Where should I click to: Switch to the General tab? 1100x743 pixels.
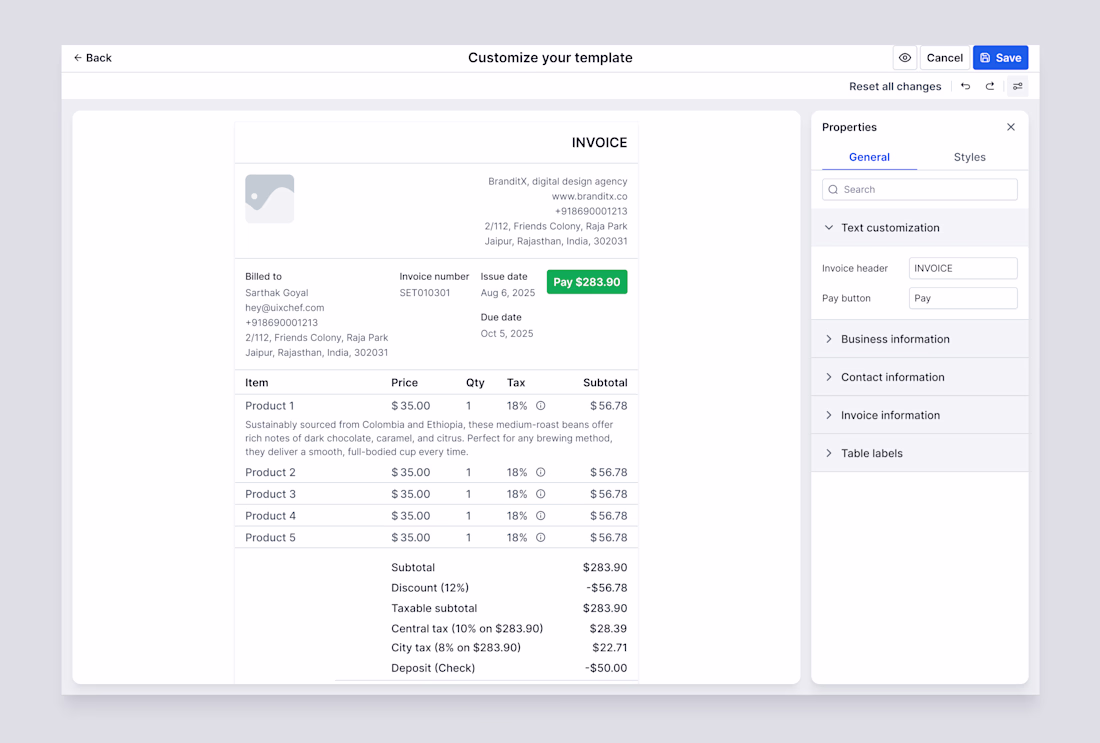tap(869, 157)
